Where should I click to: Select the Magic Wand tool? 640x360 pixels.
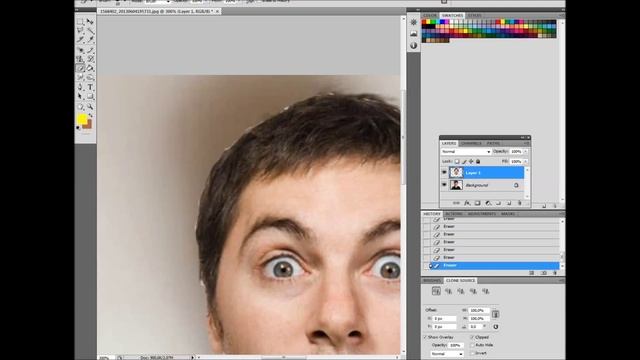pyautogui.click(x=90, y=31)
